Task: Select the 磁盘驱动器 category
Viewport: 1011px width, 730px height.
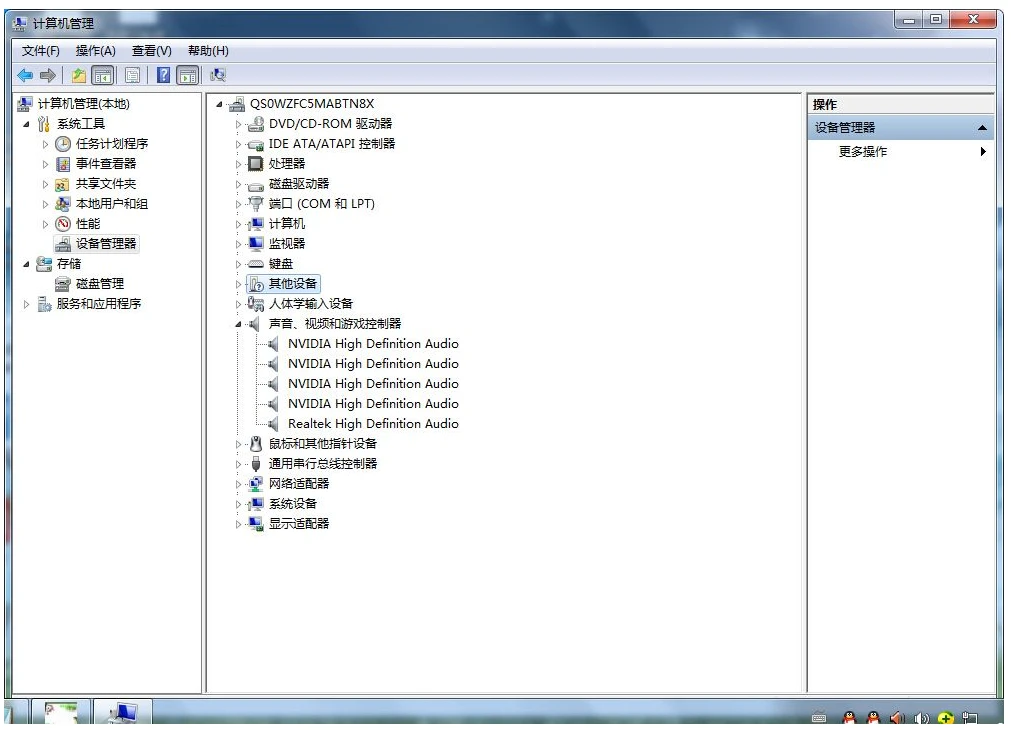Action: coord(299,184)
